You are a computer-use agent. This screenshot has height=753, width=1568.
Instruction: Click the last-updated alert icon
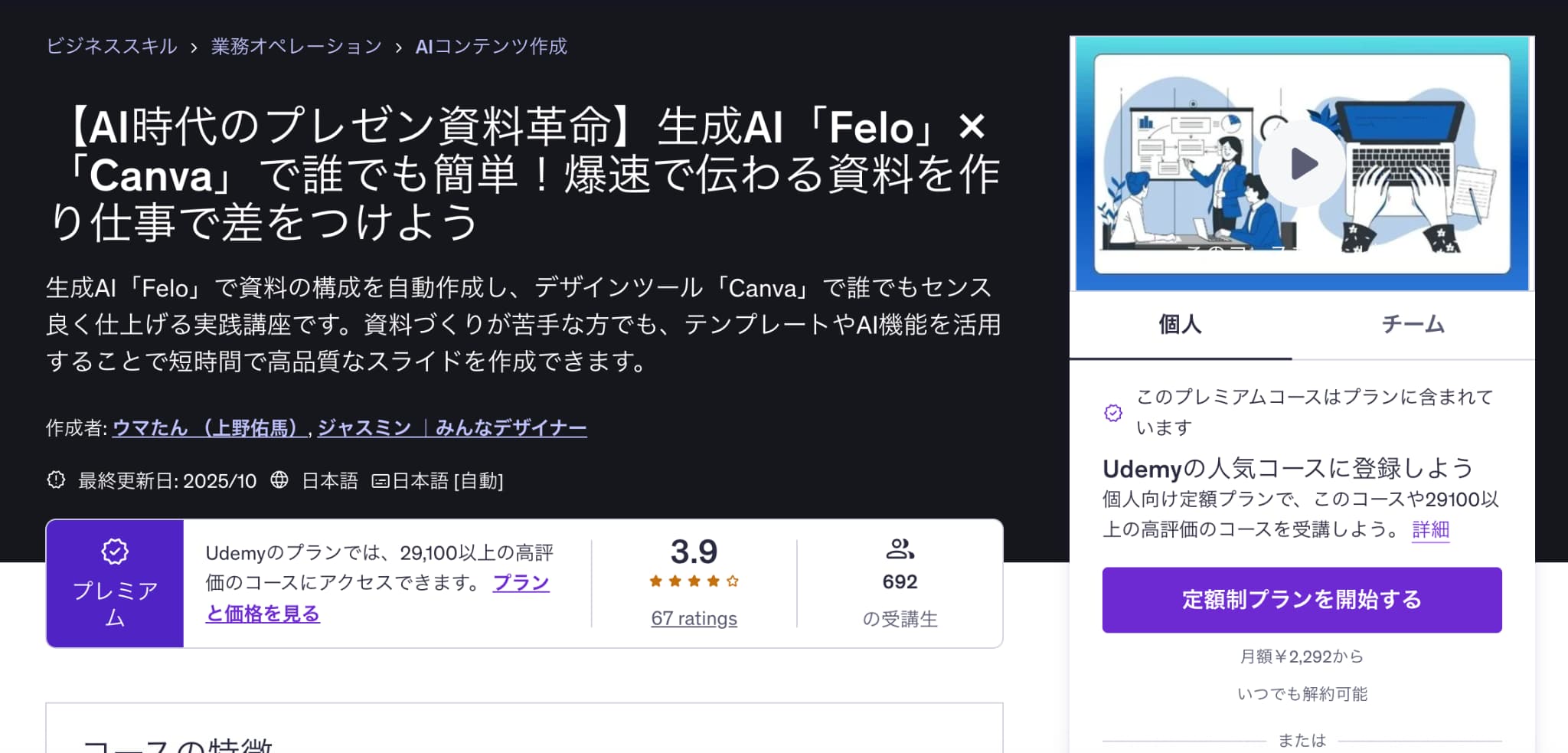point(56,480)
